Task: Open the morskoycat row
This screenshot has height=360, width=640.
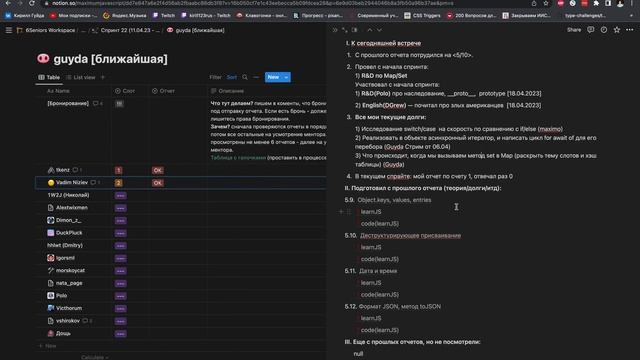Action: pos(66,270)
